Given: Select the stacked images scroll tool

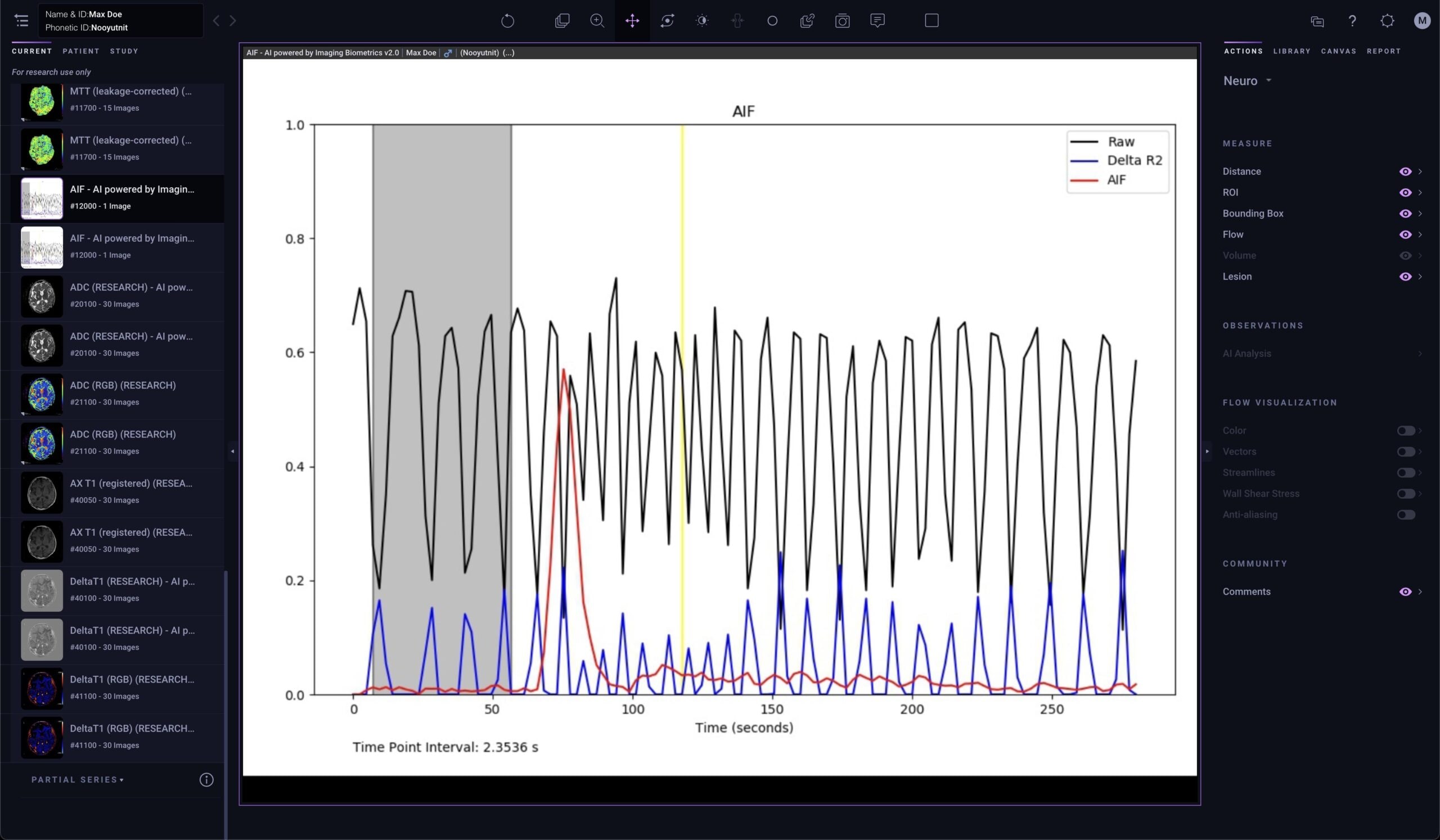Looking at the screenshot, I should coord(562,21).
